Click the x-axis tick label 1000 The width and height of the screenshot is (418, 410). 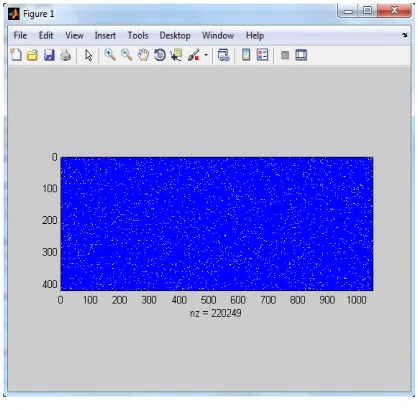(x=357, y=300)
